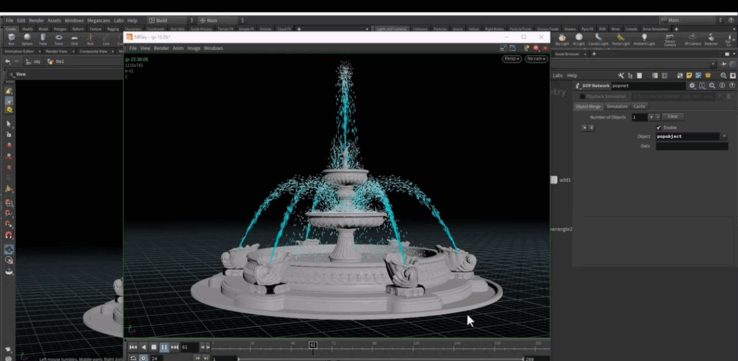Jump to last frame in MPlay
This screenshot has height=361, width=738.
pos(175,347)
